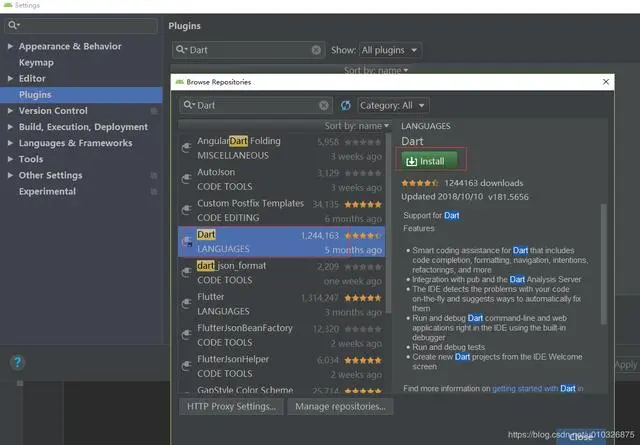Clear the Dart search in Browse Repositories
This screenshot has width=640, height=445.
pyautogui.click(x=324, y=106)
